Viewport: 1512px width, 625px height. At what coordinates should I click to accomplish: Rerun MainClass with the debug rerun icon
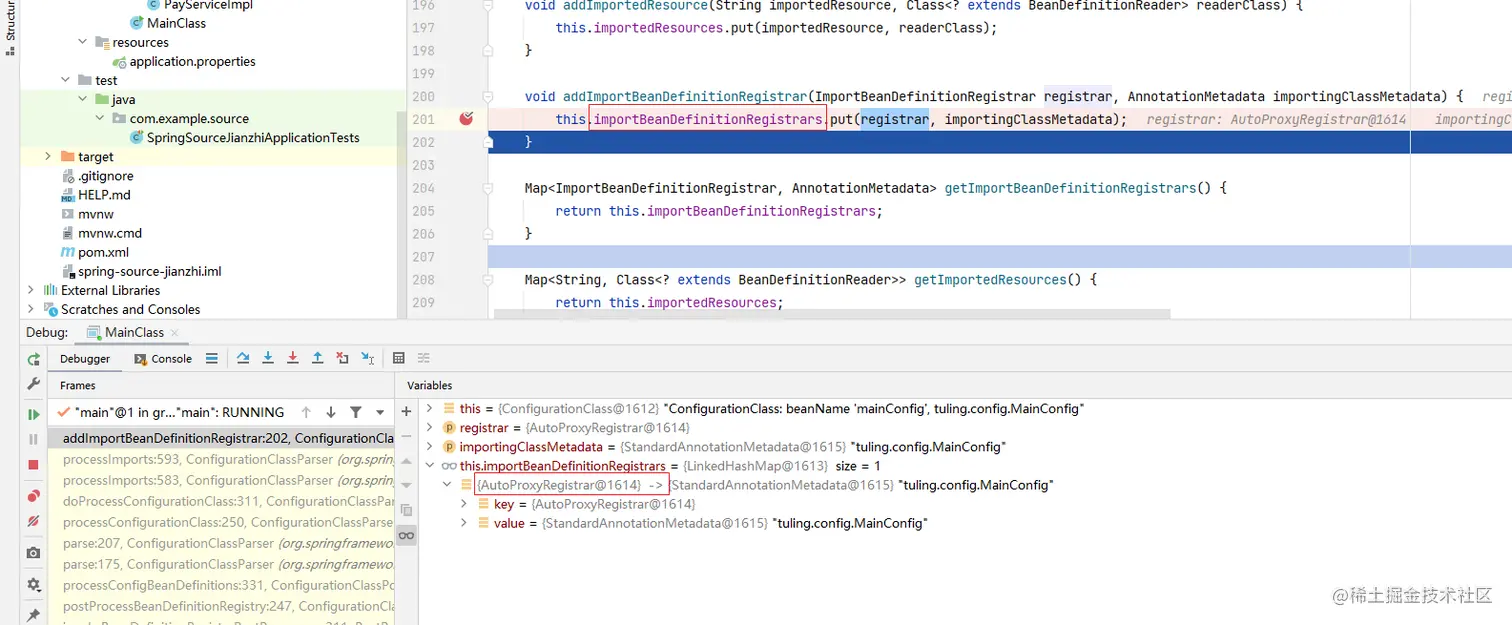pyautogui.click(x=34, y=359)
